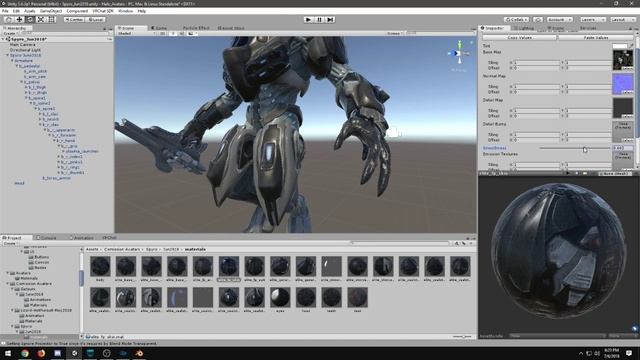Toggle scene lighting in Scene toolbar
This screenshot has height=360, width=640.
173,33
